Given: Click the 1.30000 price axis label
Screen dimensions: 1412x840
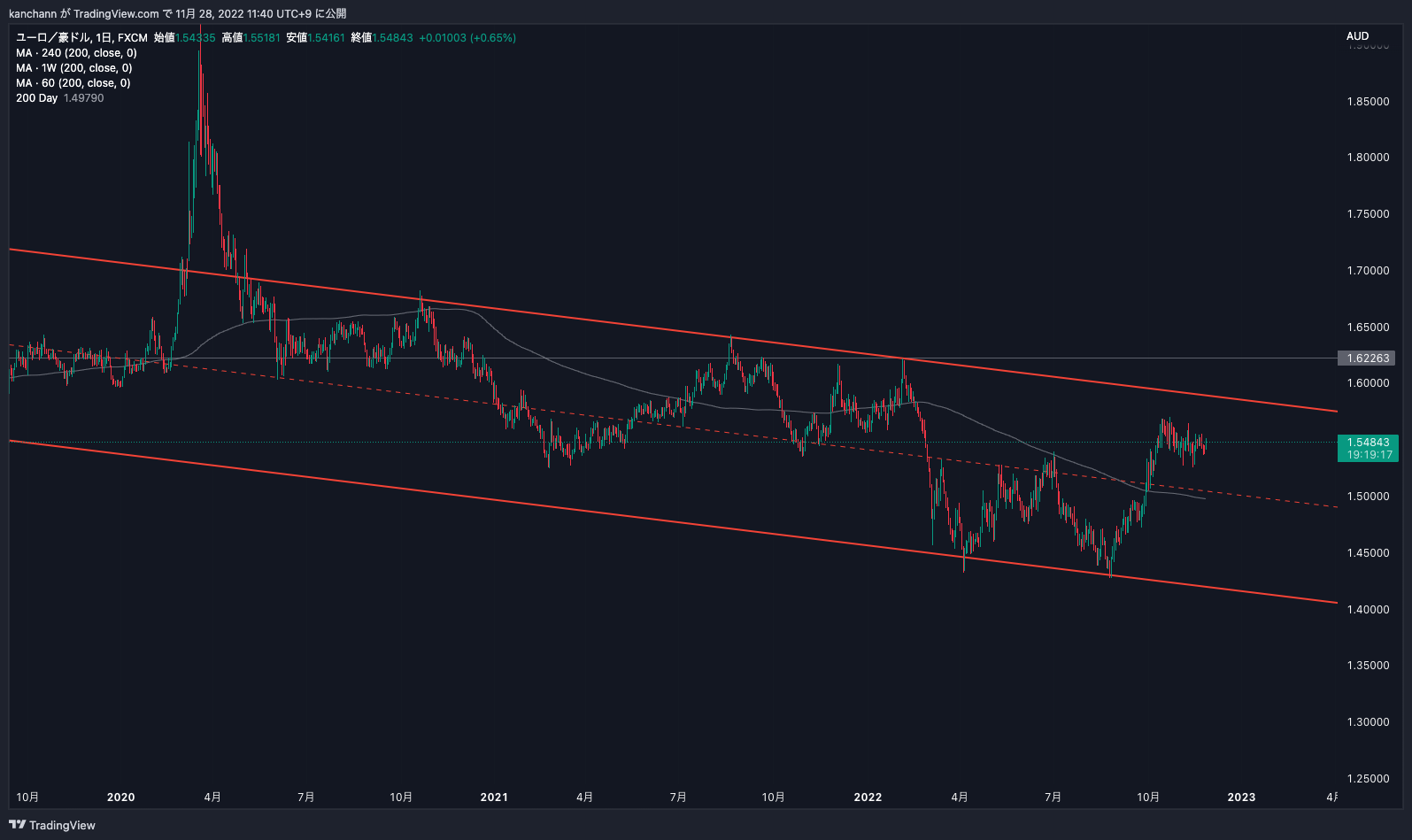Looking at the screenshot, I should pos(1368,722).
